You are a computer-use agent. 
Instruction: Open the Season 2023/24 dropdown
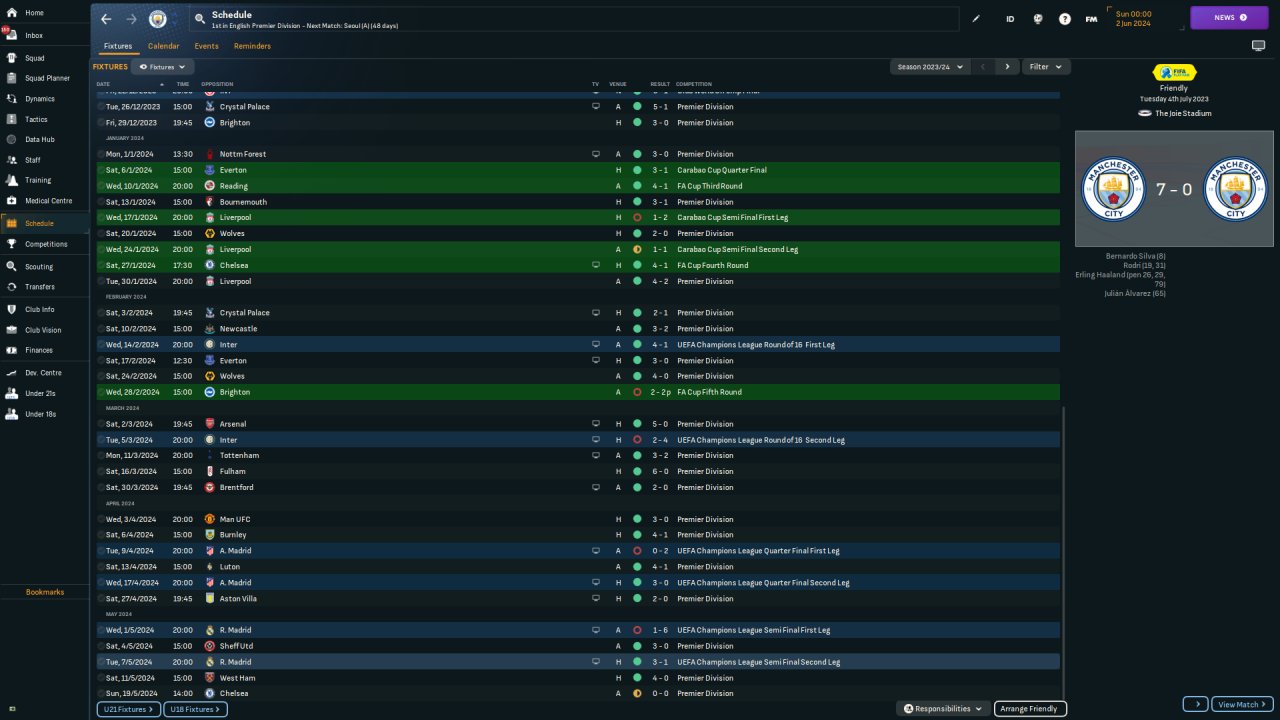pos(931,67)
